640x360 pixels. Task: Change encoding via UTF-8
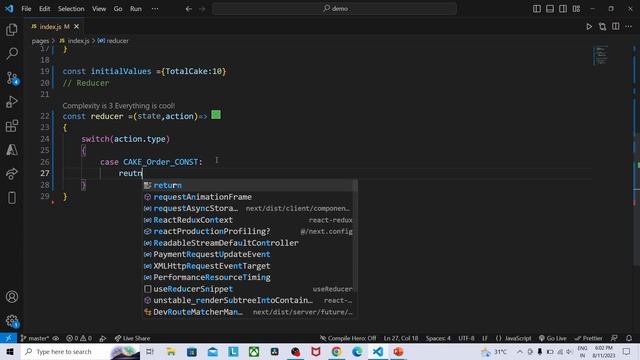coord(466,338)
